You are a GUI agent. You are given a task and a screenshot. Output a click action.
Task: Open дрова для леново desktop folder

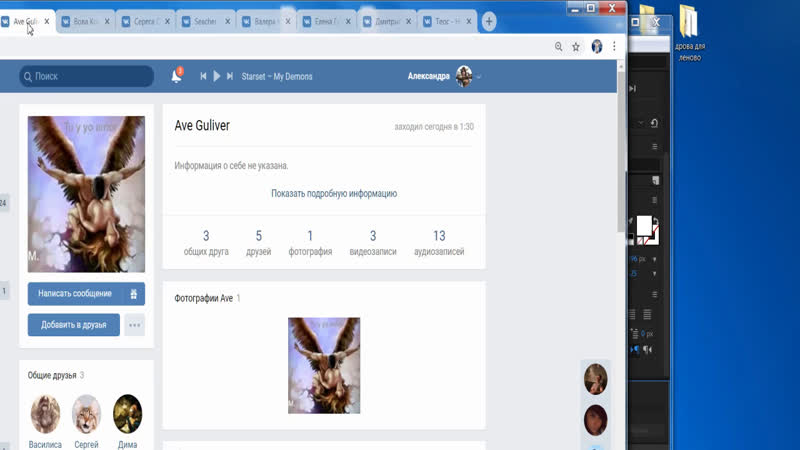coord(689,32)
